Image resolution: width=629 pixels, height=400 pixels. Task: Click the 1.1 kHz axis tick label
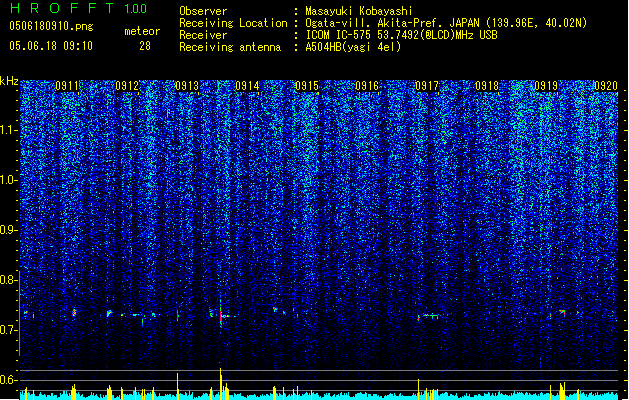click(x=9, y=130)
